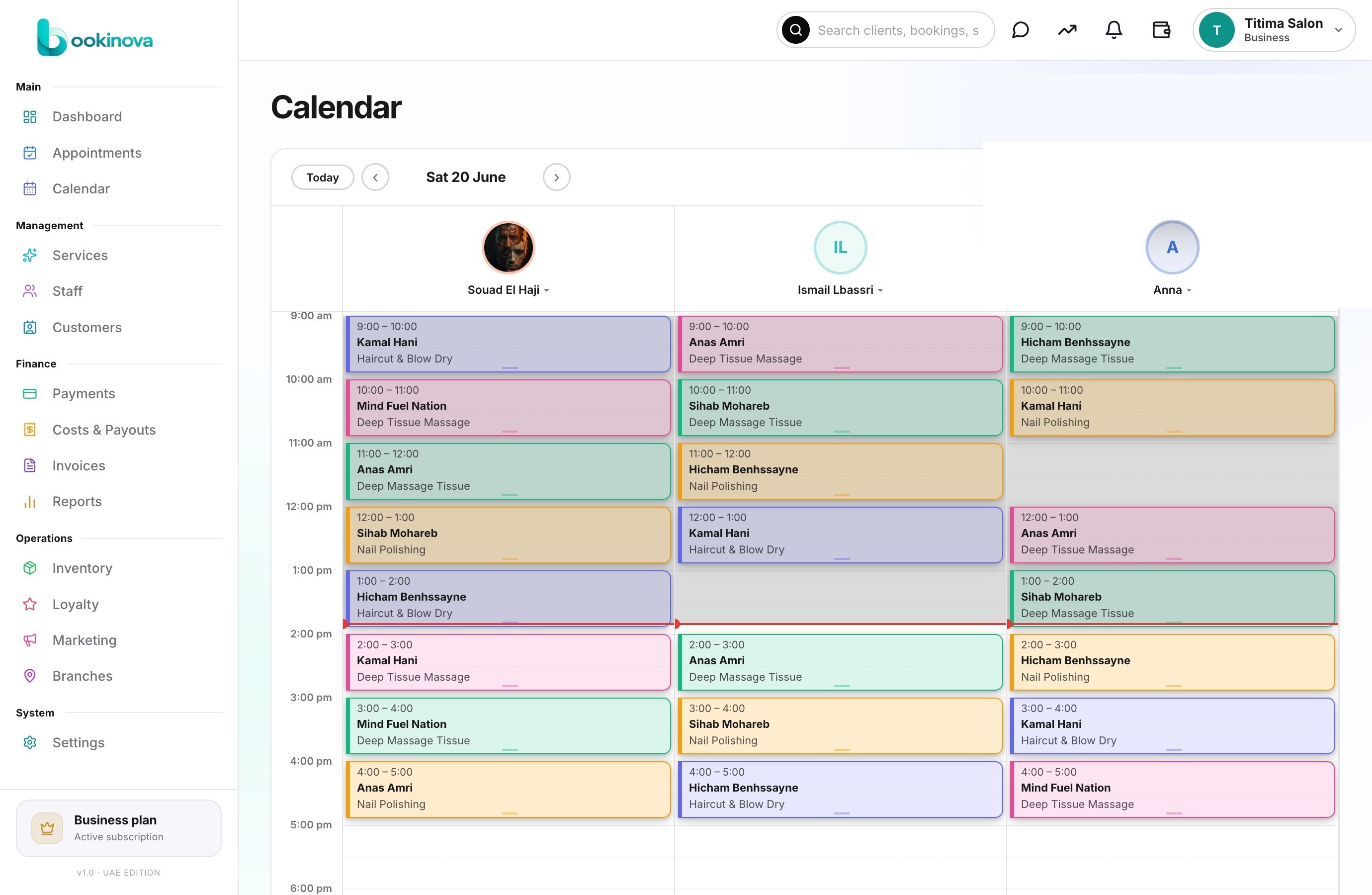
Task: Click the Services sparkle icon
Action: click(x=29, y=255)
